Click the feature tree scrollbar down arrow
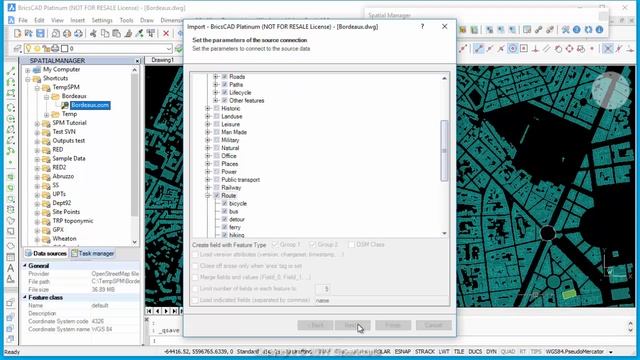640x360 pixels. click(444, 233)
